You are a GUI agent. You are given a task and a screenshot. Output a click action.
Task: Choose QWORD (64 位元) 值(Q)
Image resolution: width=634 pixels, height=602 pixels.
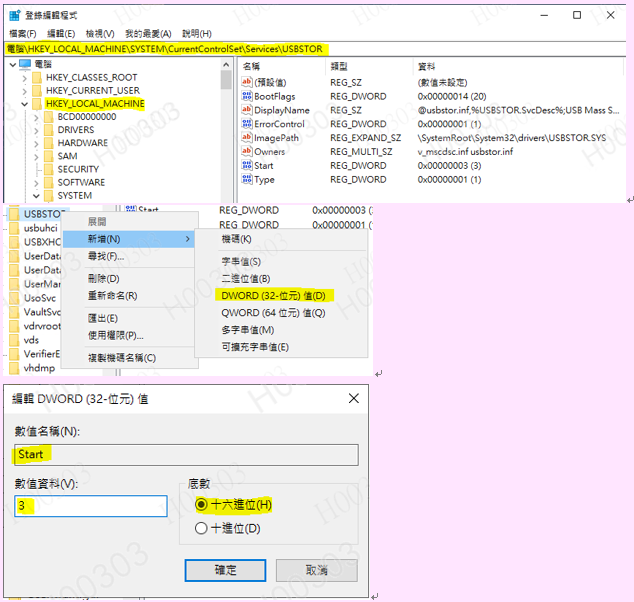273,313
